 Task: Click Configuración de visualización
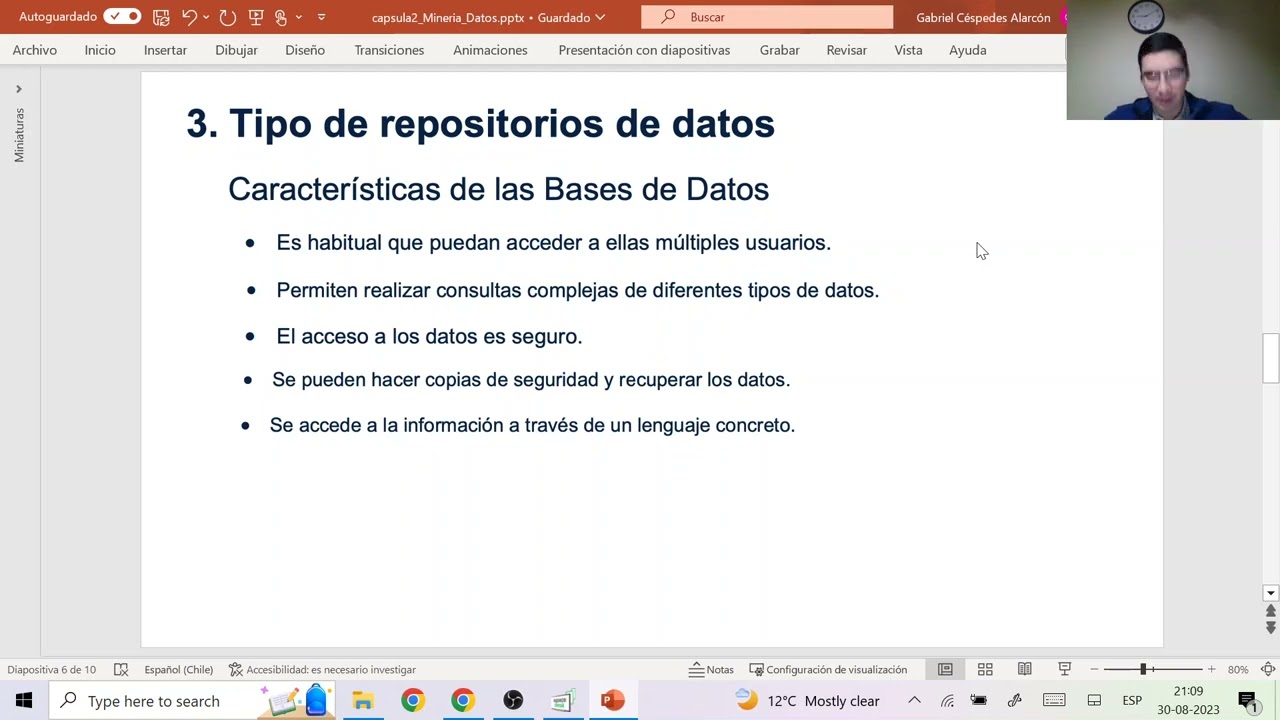tap(828, 669)
